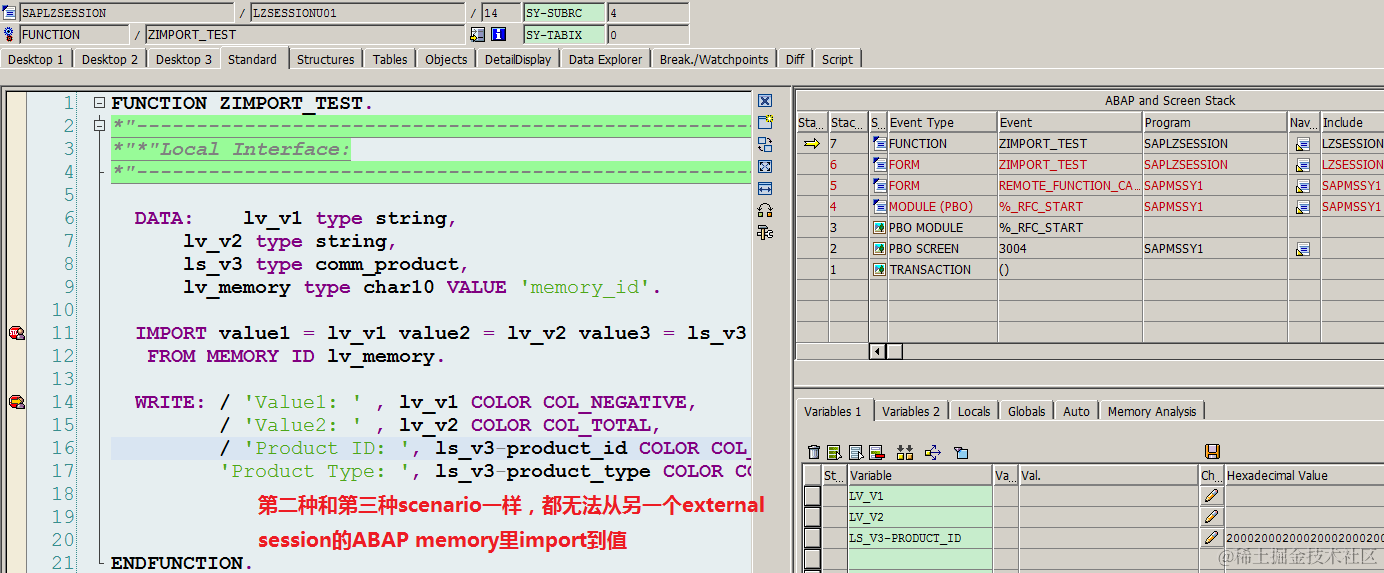Click the navigate icon in PBO SCREEN row
The image size is (1384, 573).
point(1303,249)
